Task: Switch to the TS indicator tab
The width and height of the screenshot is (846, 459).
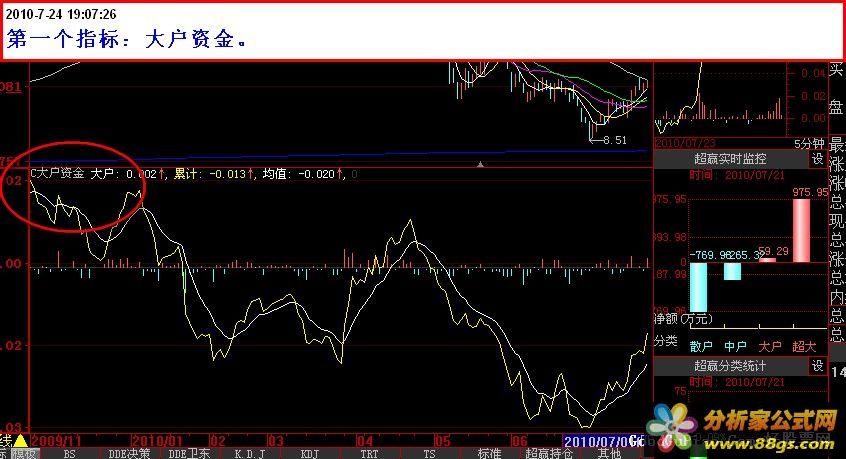Action: click(x=429, y=454)
